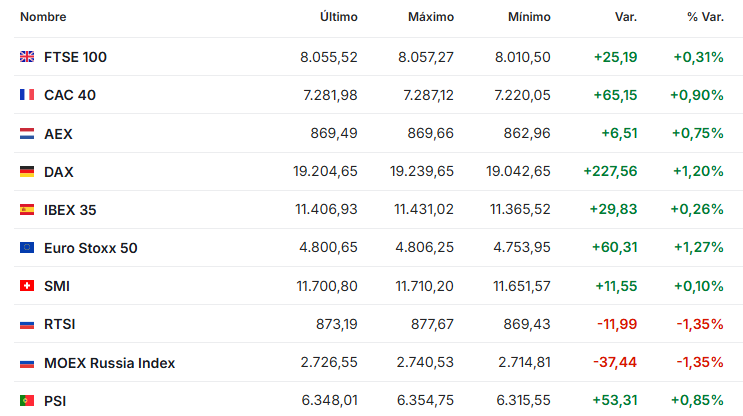
Task: Sort table by Nombre column header
Action: click(x=43, y=17)
